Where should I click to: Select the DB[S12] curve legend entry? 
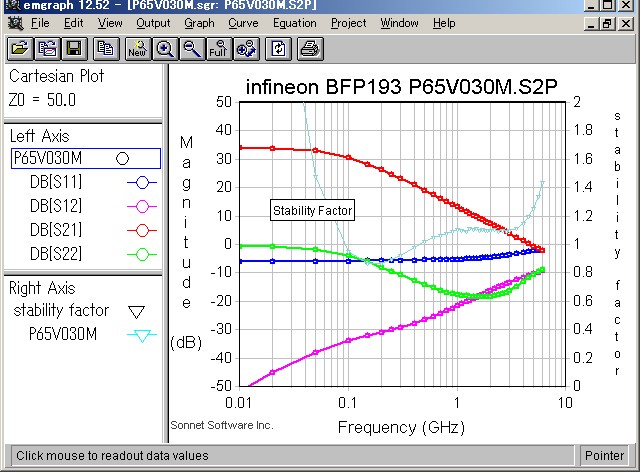tap(56, 206)
